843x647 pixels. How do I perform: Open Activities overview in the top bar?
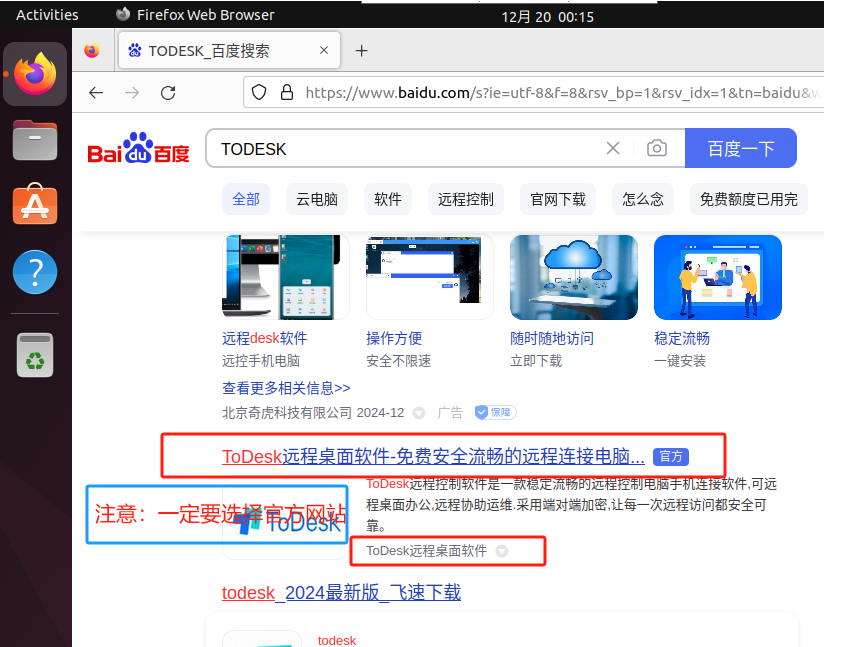[x=47, y=15]
